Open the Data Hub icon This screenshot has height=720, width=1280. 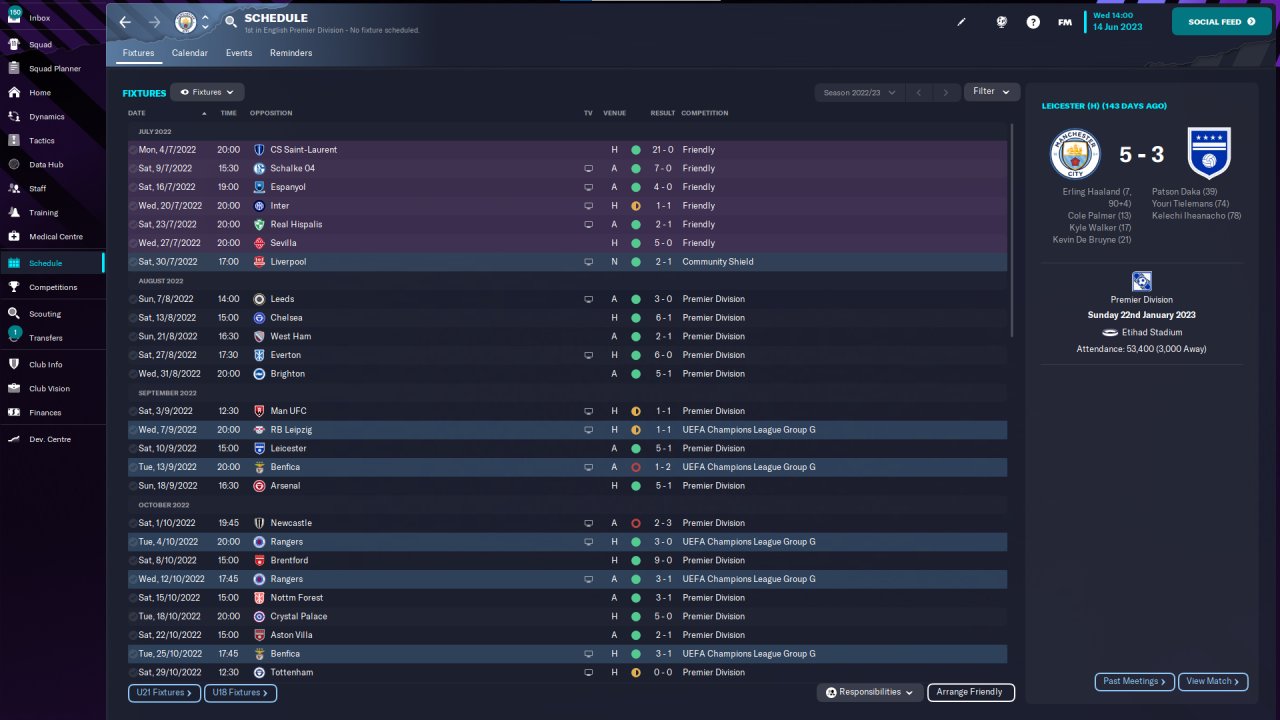click(14, 164)
